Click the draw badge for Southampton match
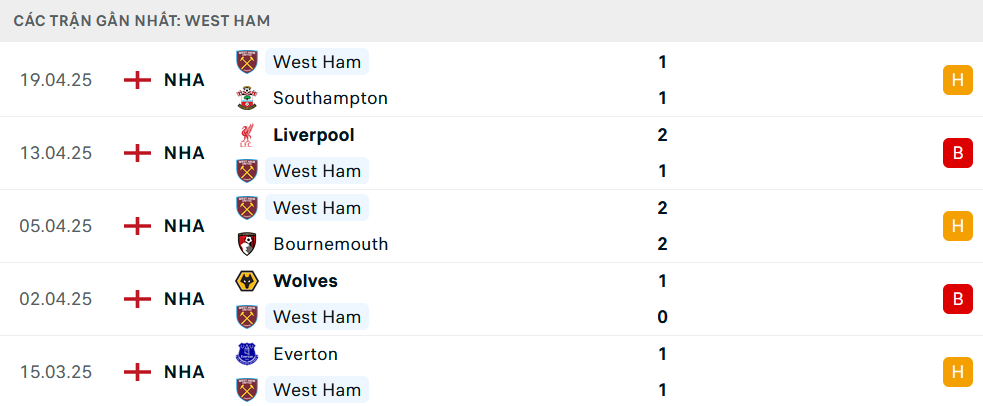 [x=957, y=80]
